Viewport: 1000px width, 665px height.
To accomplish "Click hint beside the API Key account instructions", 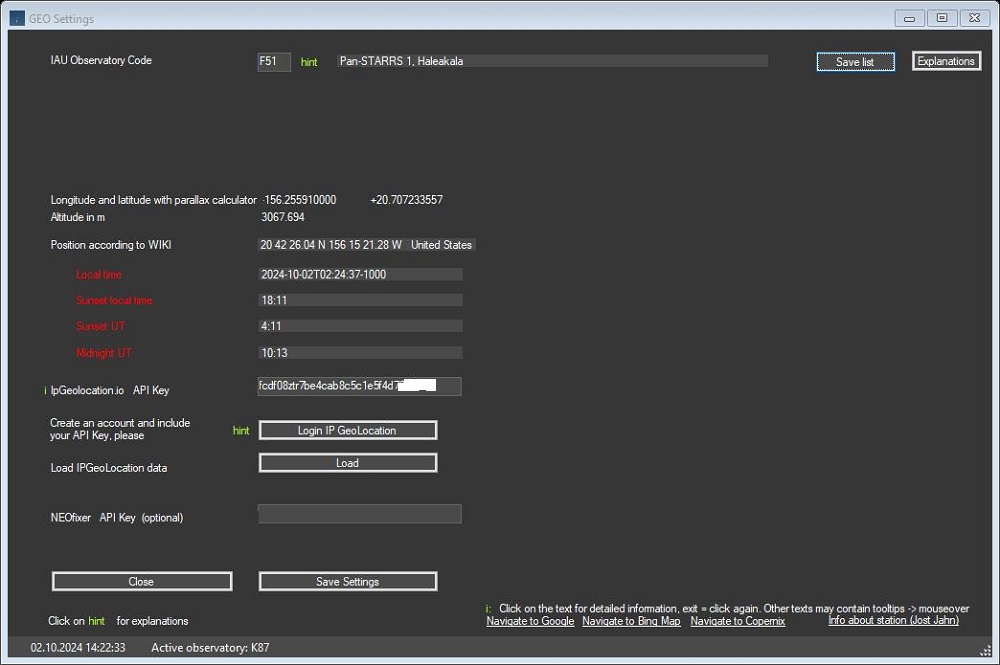I will point(241,429).
